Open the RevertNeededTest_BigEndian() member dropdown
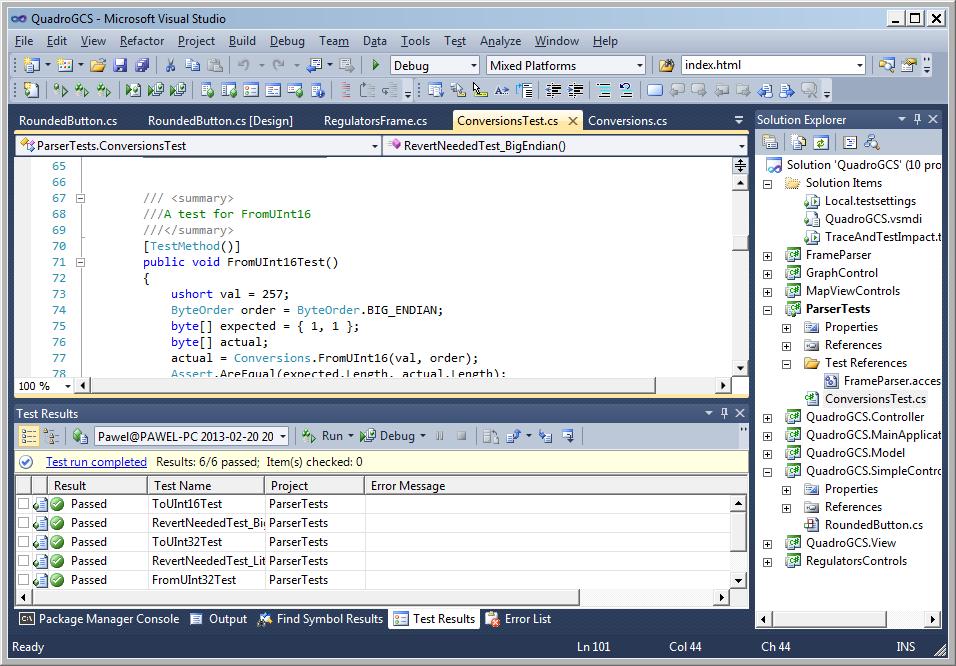 [741, 146]
